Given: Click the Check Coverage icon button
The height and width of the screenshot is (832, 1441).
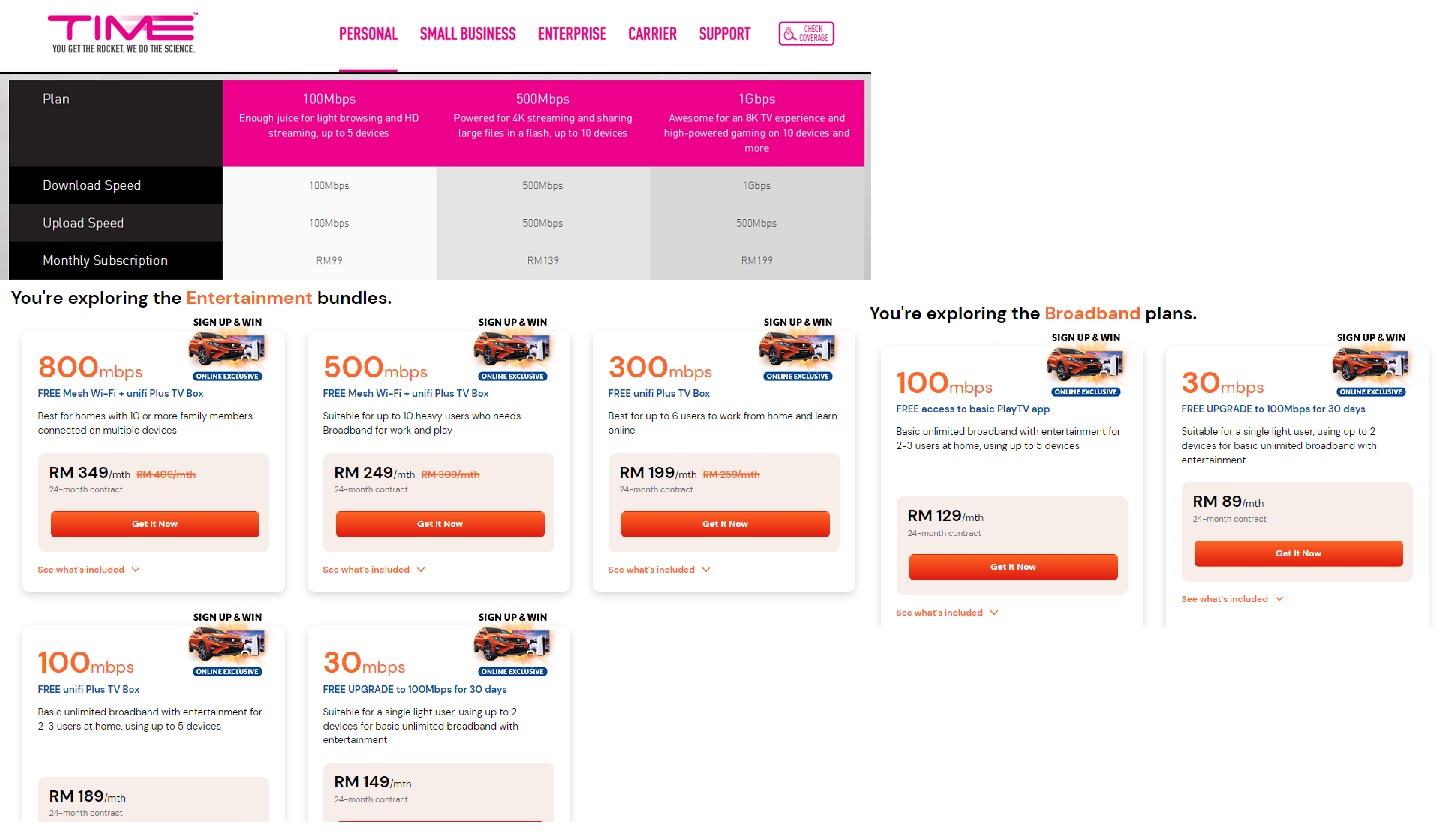Looking at the screenshot, I should pyautogui.click(x=806, y=34).
